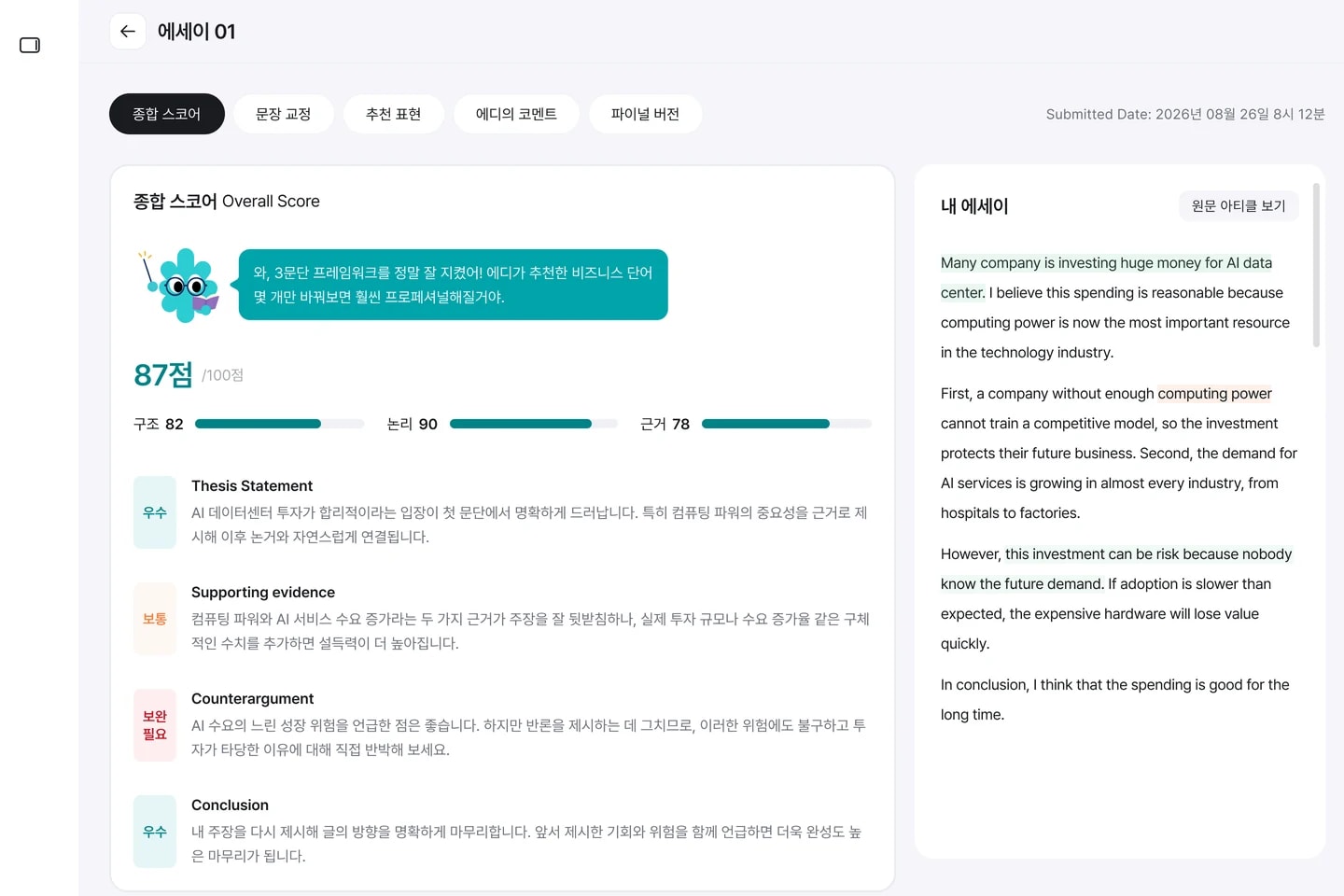1344x896 pixels.
Task: Select the 종합 스코어 tab
Action: click(x=167, y=114)
